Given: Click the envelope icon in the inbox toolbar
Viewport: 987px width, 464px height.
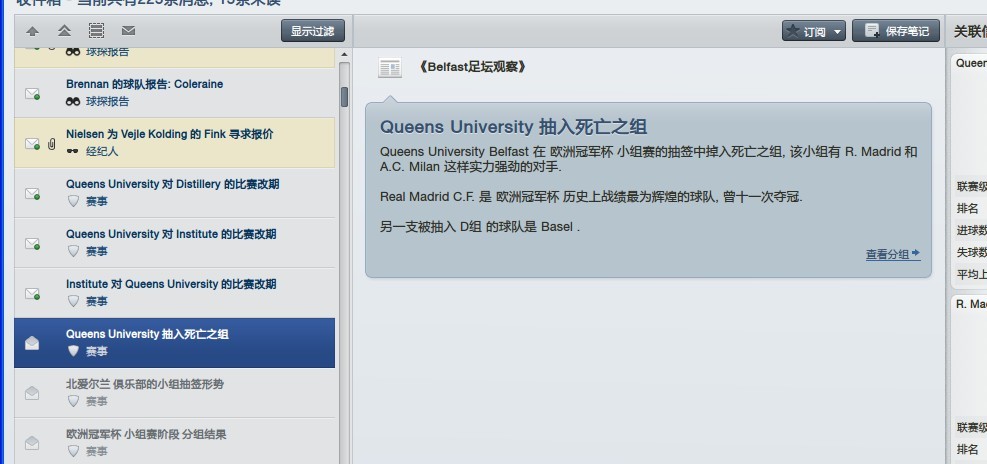Looking at the screenshot, I should pyautogui.click(x=128, y=31).
